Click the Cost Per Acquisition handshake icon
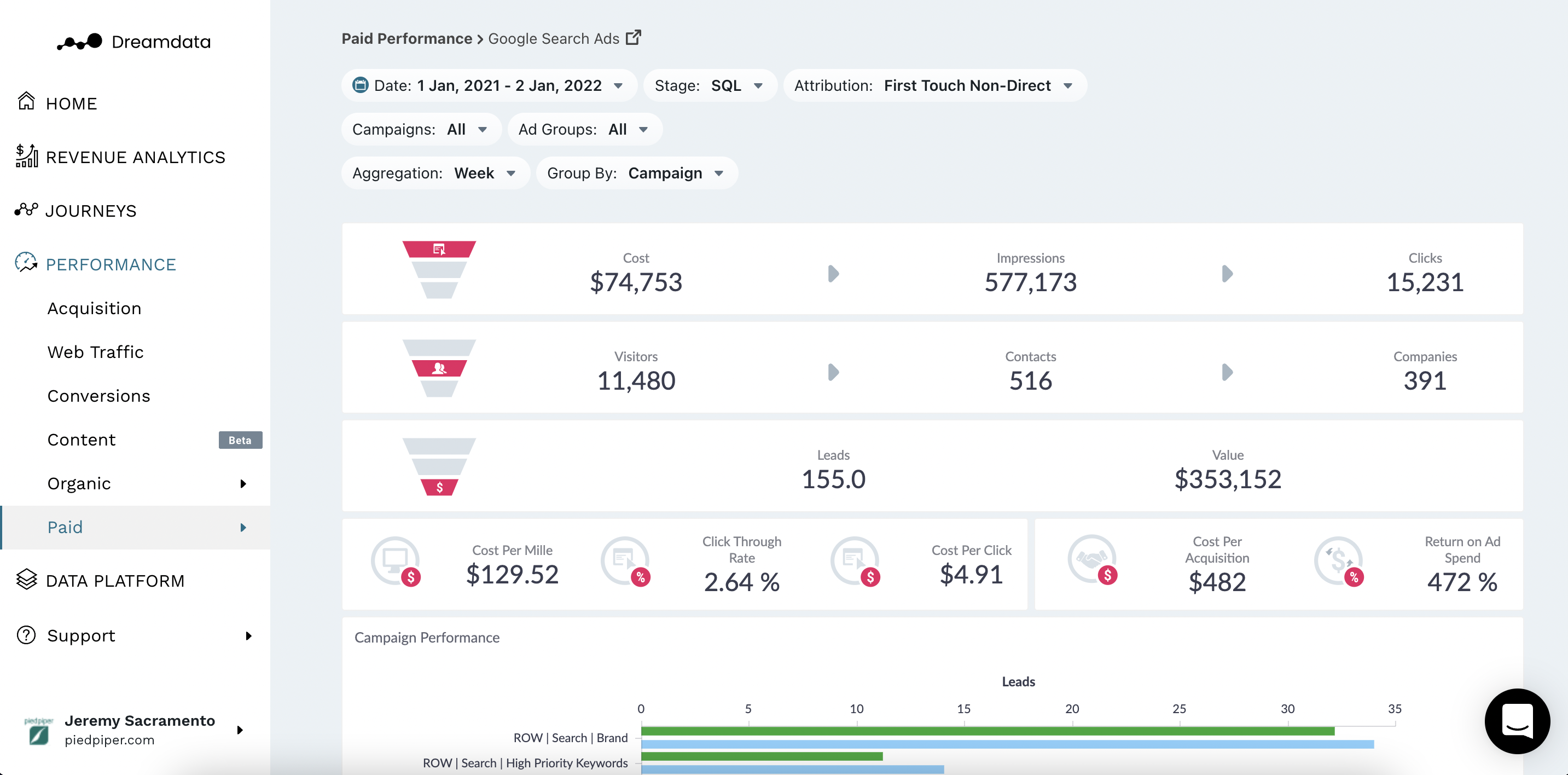Viewport: 1568px width, 775px height. [1092, 559]
